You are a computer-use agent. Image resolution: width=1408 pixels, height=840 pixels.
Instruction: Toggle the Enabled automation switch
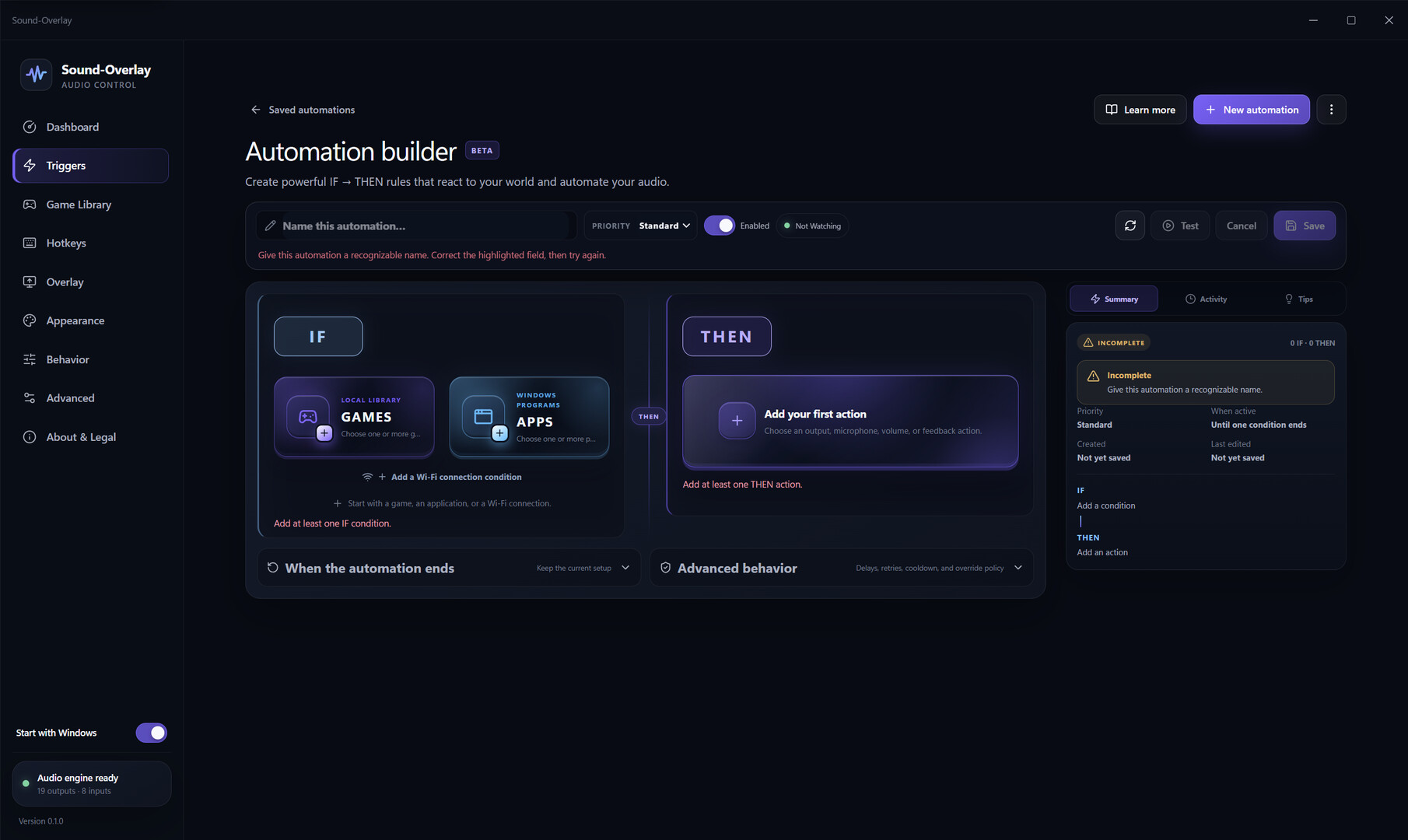click(720, 226)
